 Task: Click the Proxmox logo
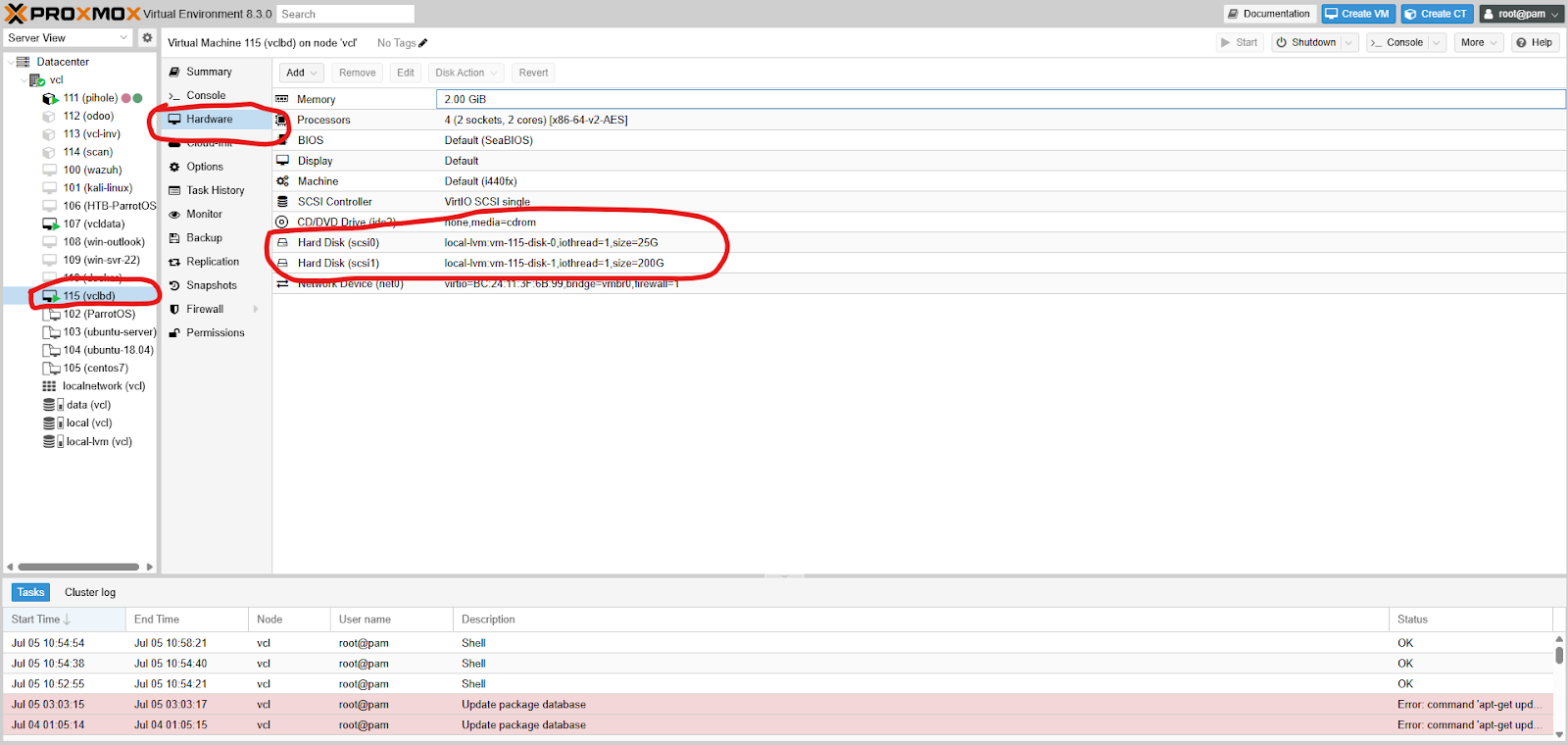(x=73, y=14)
